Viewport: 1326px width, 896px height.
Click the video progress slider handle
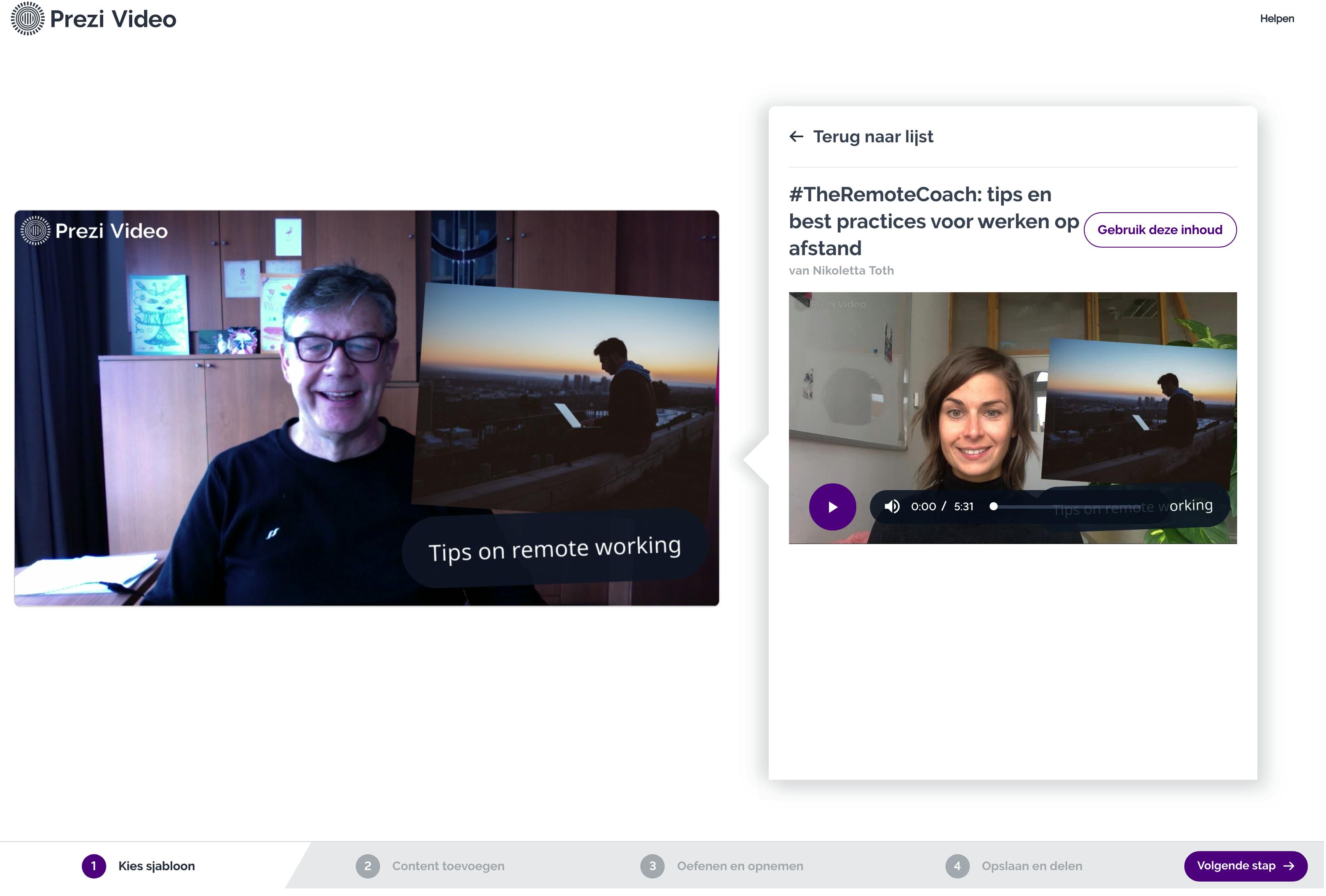click(x=993, y=507)
